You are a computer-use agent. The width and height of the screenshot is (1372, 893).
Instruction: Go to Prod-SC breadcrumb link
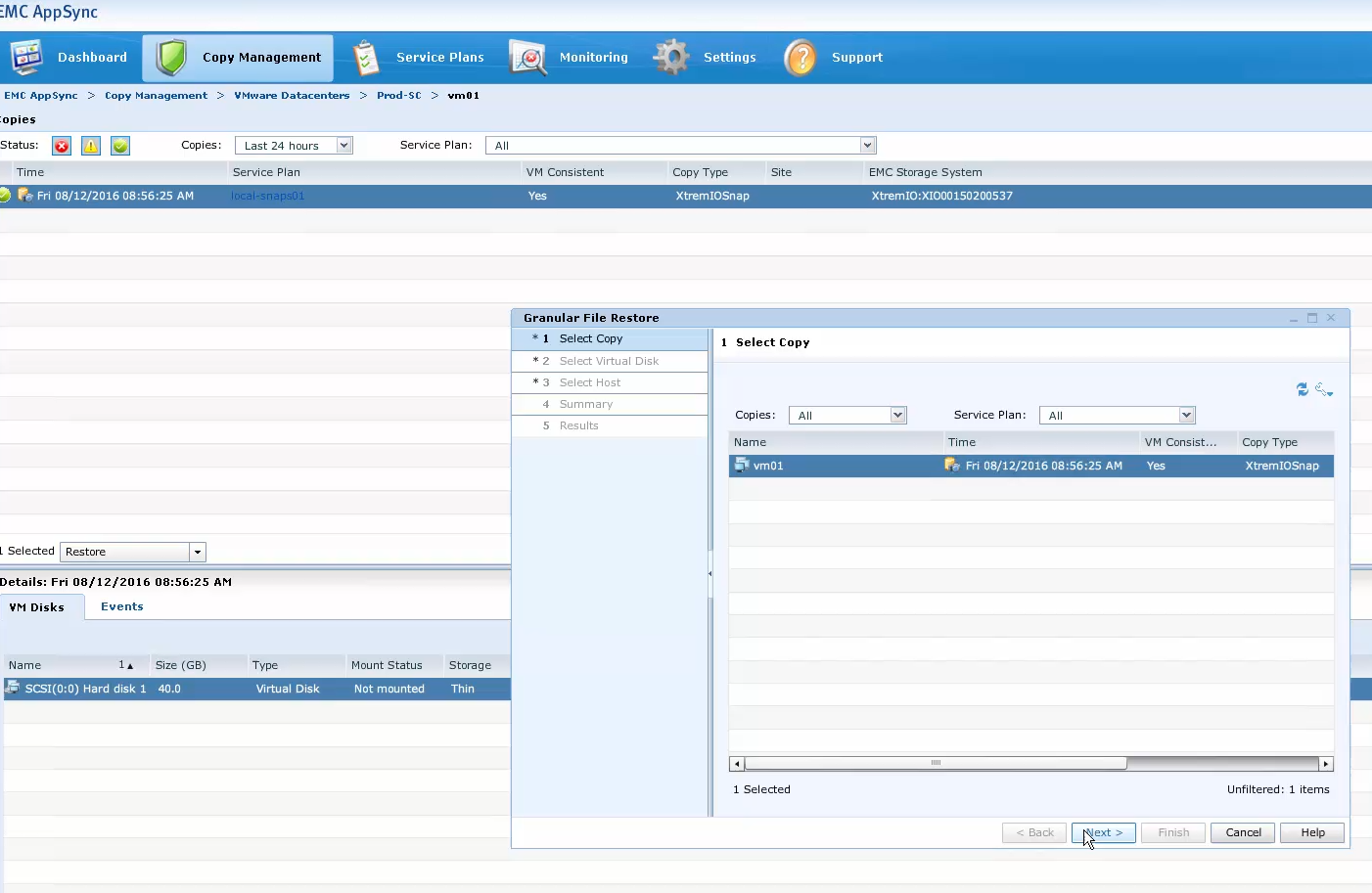(x=399, y=96)
